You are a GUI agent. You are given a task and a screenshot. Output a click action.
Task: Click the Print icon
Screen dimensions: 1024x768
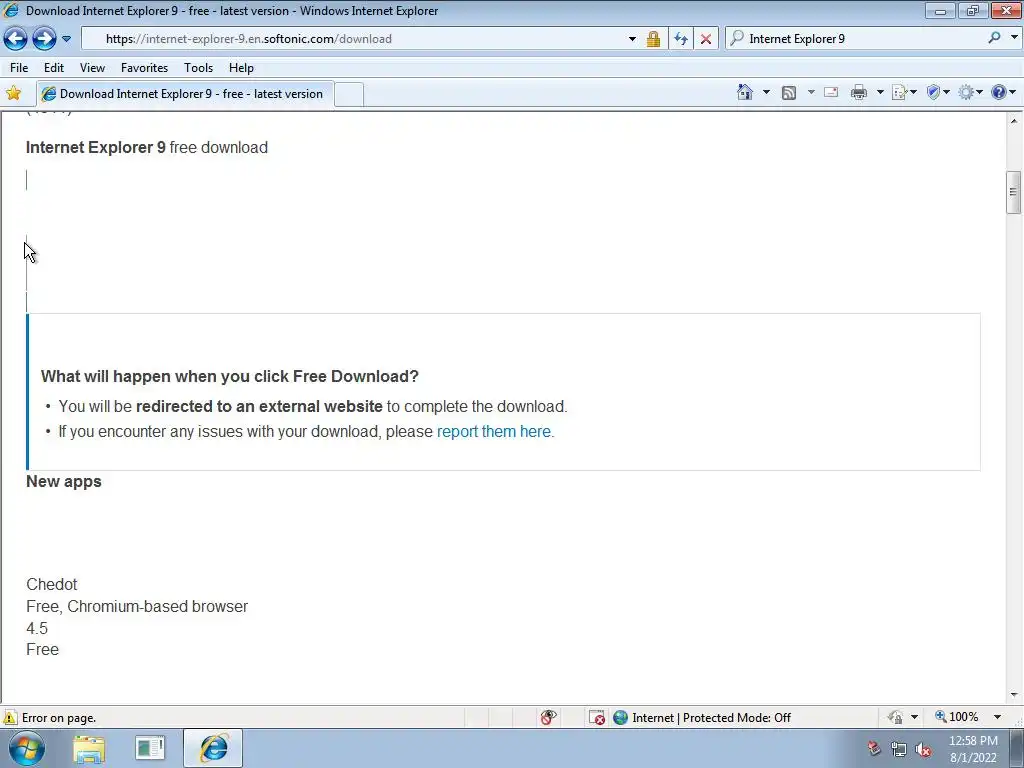859,93
